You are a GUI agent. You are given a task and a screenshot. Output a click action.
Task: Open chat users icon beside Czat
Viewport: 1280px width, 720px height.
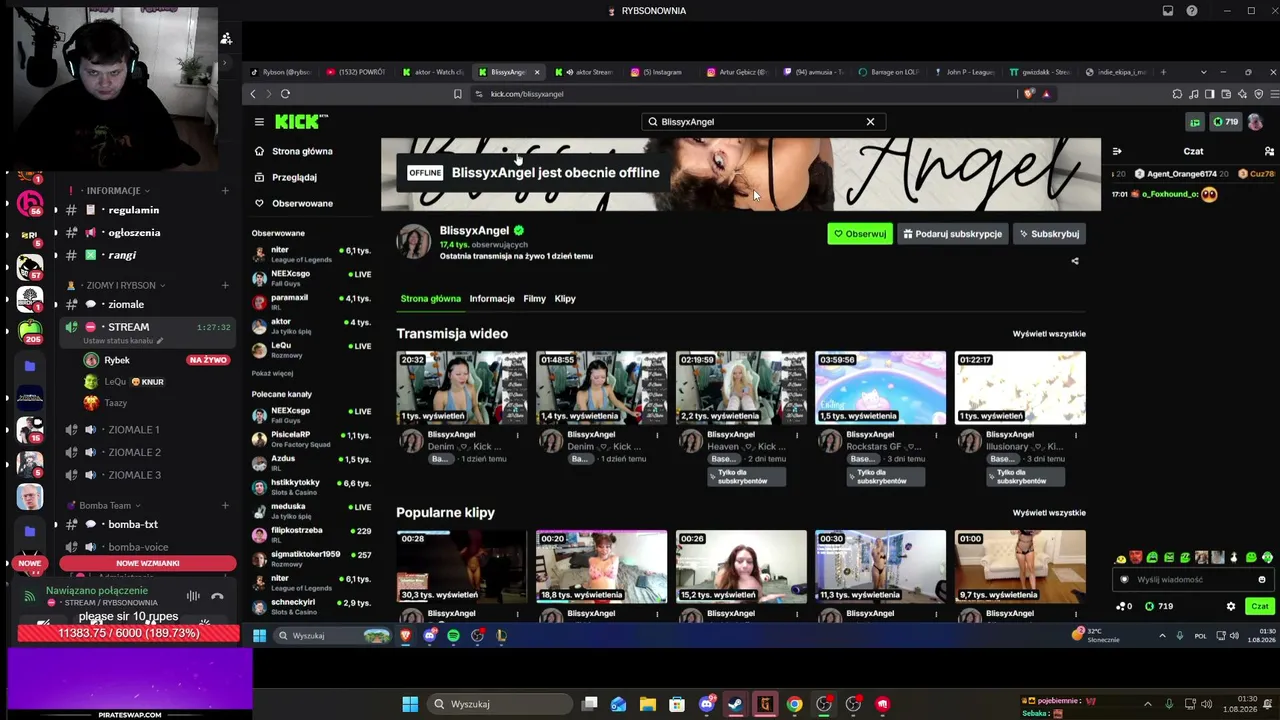tap(1269, 151)
